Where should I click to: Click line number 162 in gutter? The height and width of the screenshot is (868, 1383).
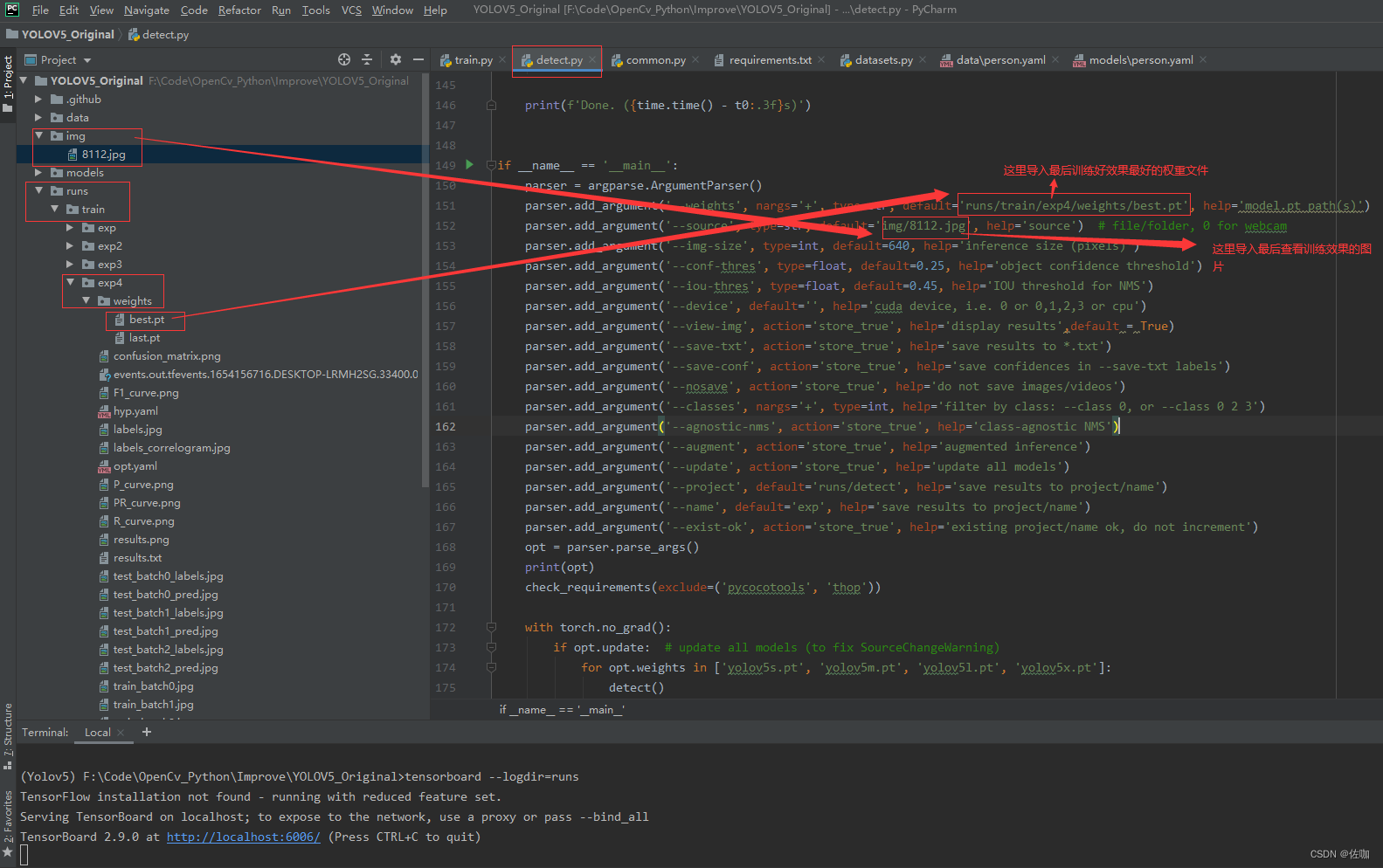[446, 427]
